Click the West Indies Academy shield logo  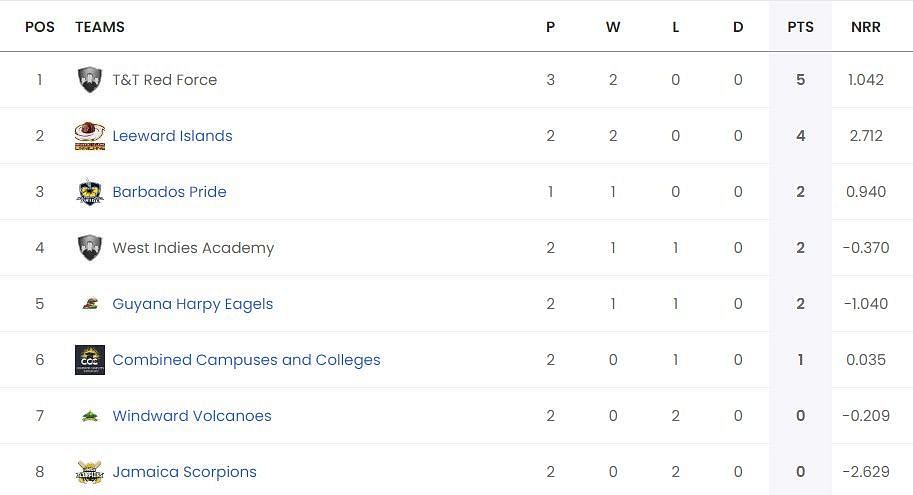tap(90, 248)
